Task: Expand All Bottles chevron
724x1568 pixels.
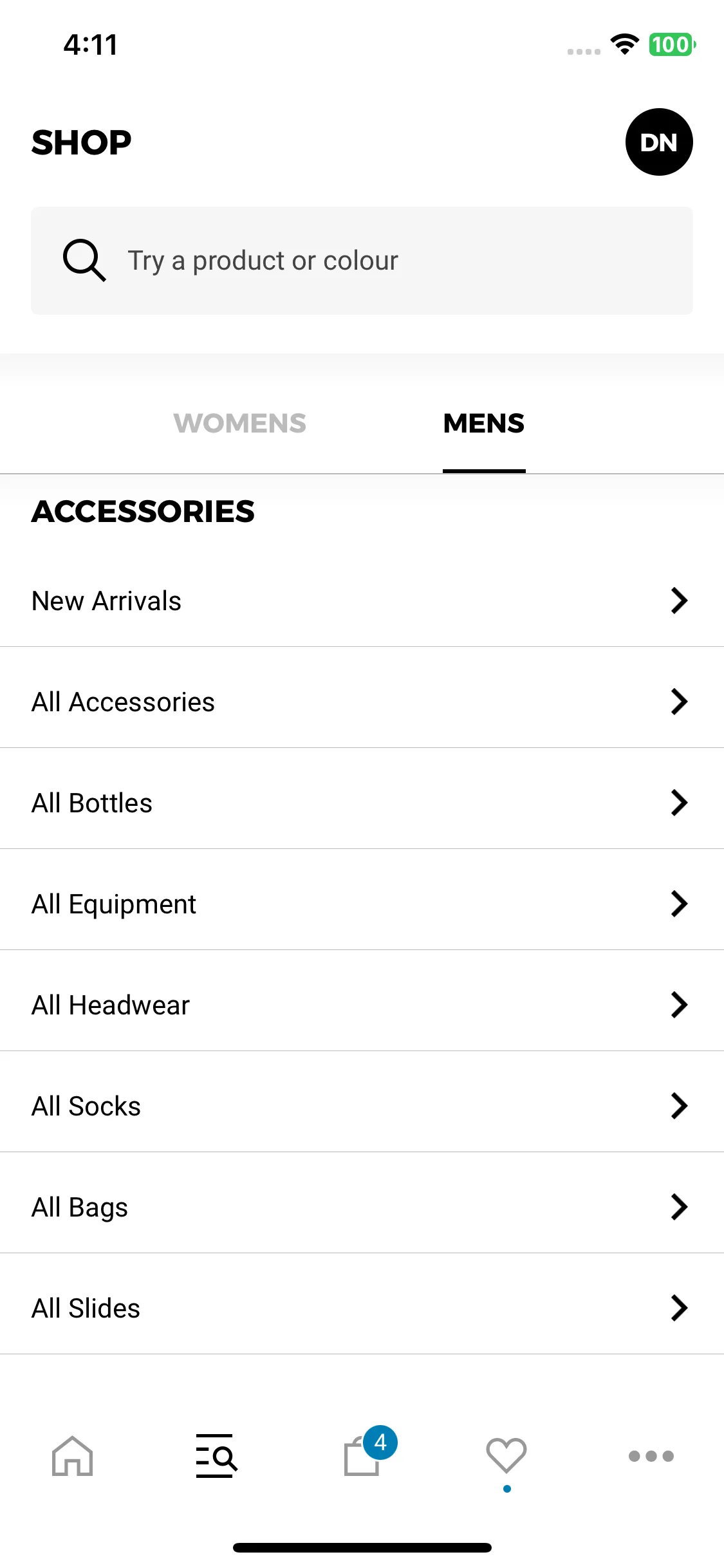Action: point(679,803)
